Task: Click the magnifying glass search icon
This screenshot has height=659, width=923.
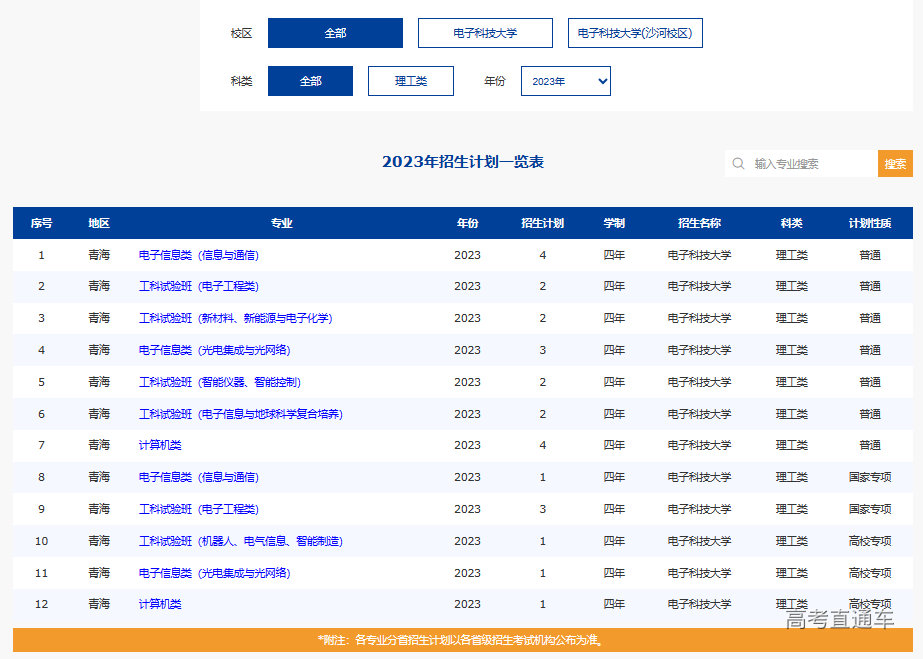Action: pos(738,163)
